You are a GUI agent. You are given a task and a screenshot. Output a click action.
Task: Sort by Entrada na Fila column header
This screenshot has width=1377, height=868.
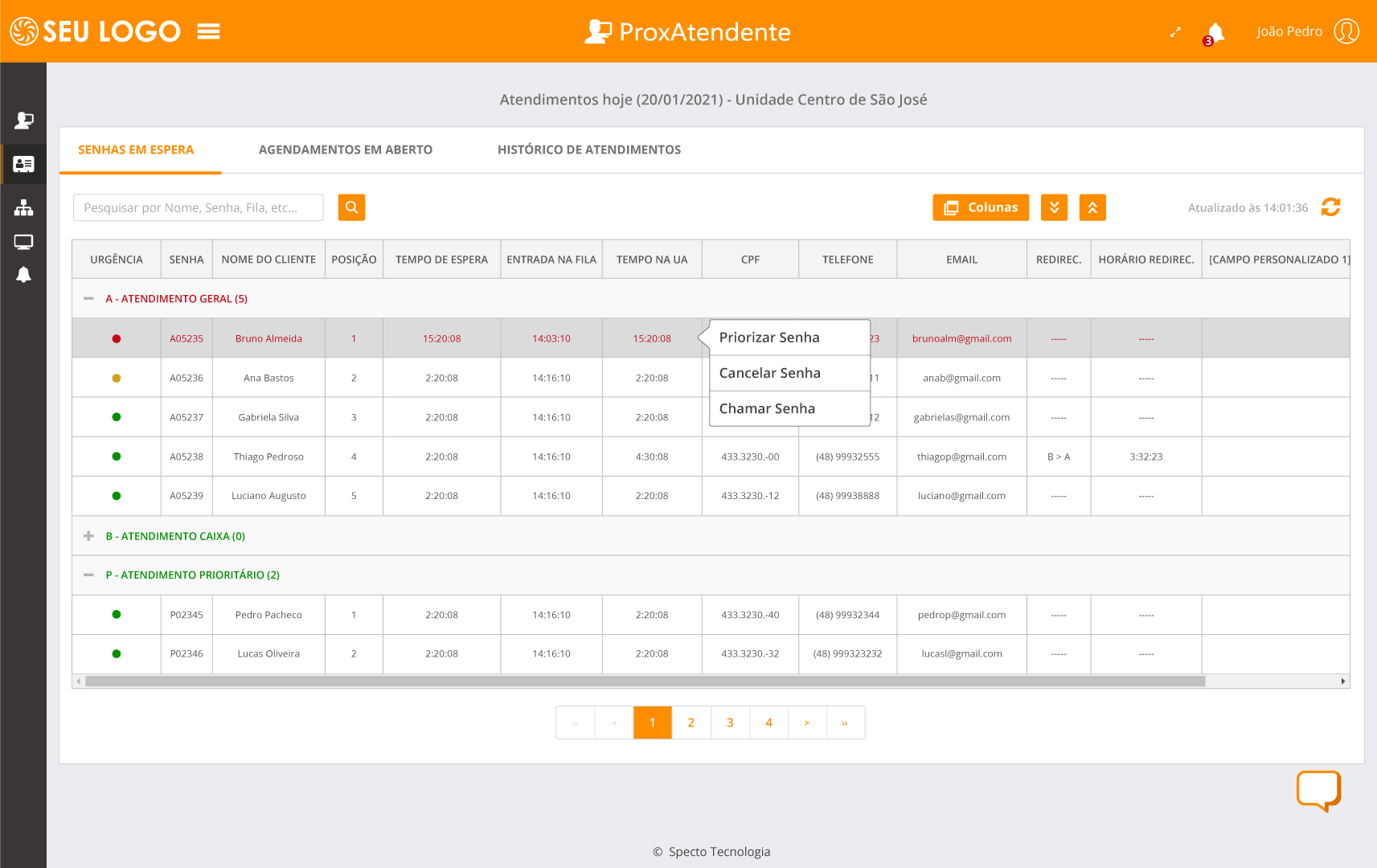(x=551, y=259)
